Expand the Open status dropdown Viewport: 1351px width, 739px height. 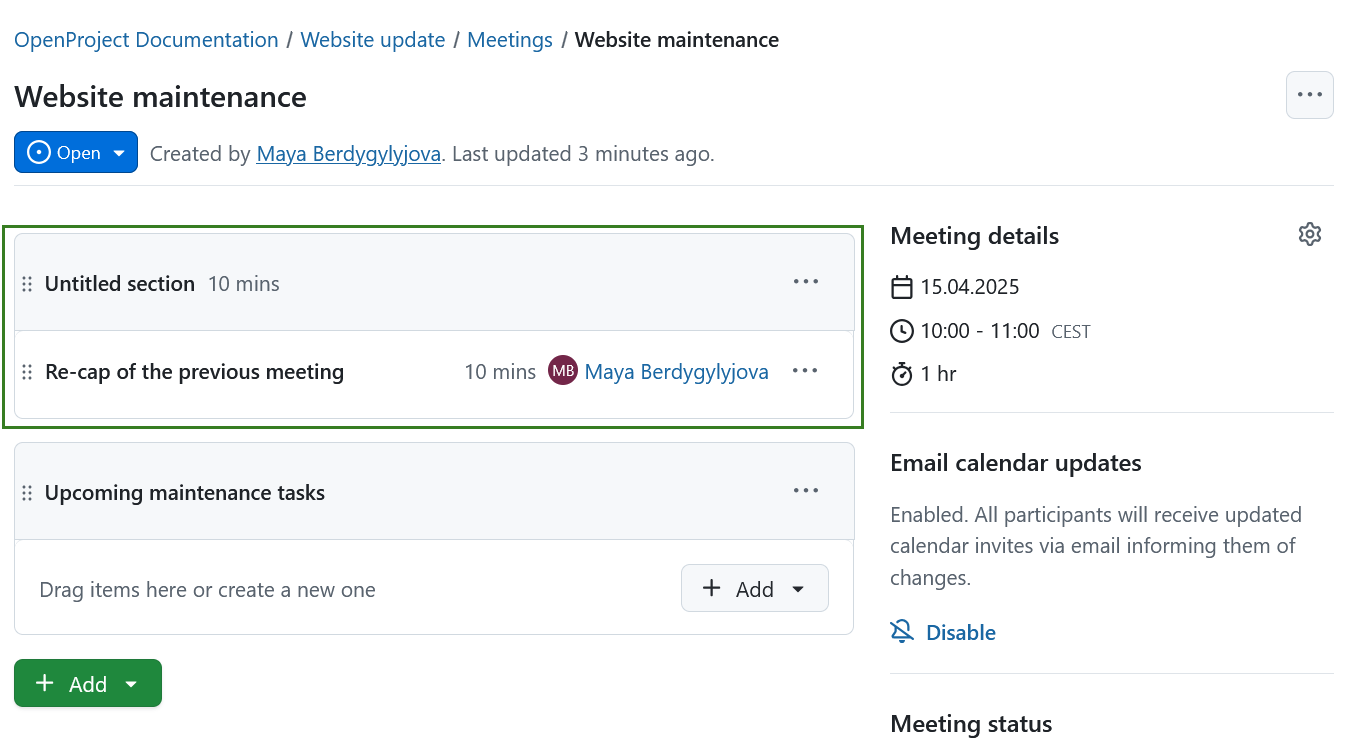76,153
